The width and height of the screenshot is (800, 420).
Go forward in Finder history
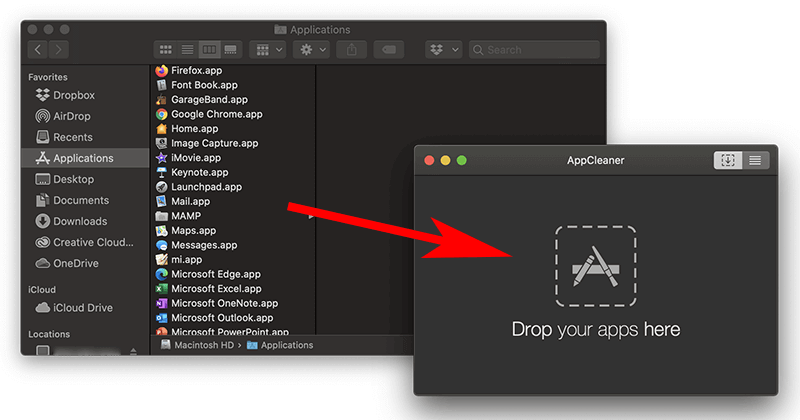(x=59, y=50)
